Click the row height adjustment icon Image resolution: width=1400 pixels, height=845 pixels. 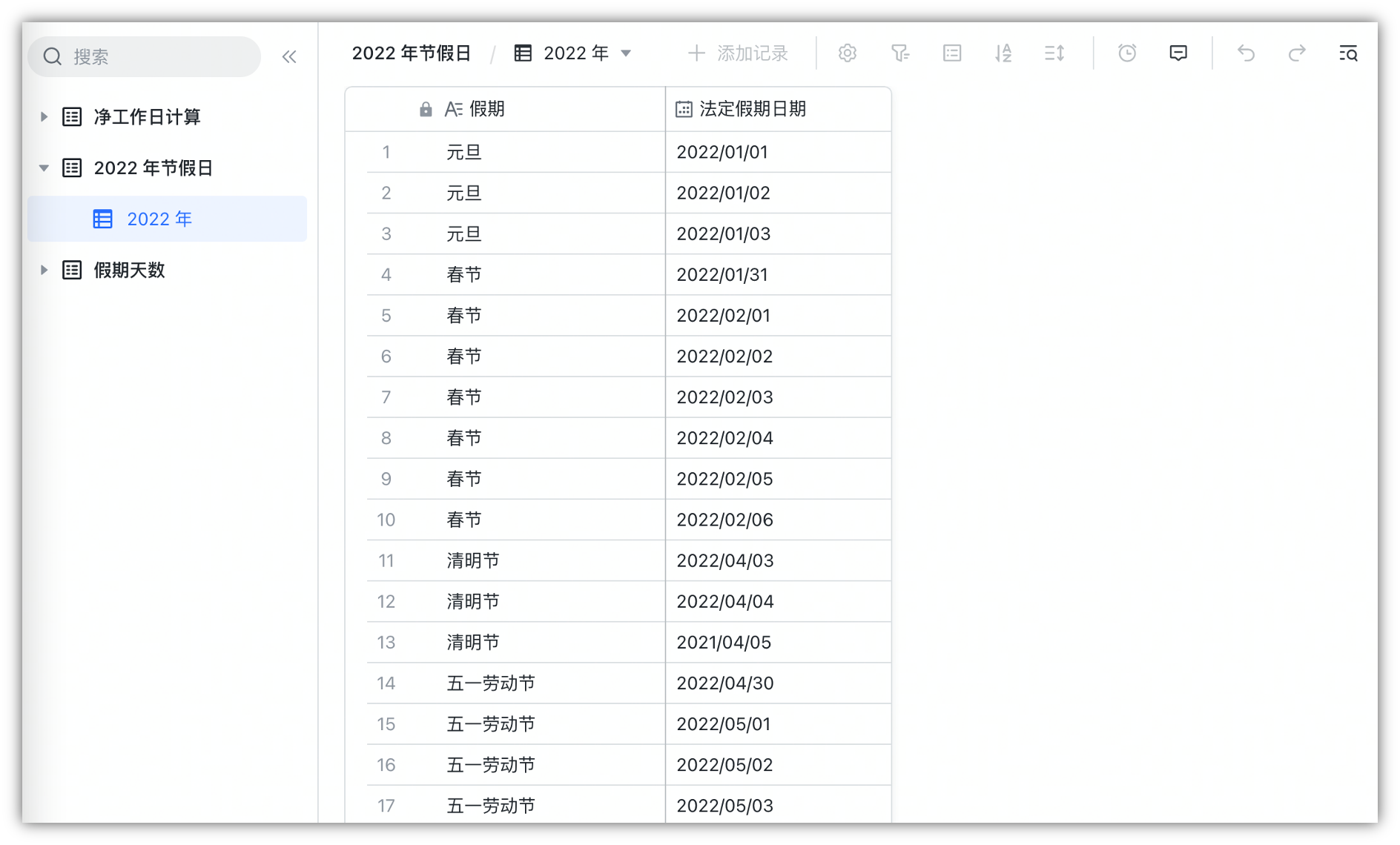[1054, 53]
